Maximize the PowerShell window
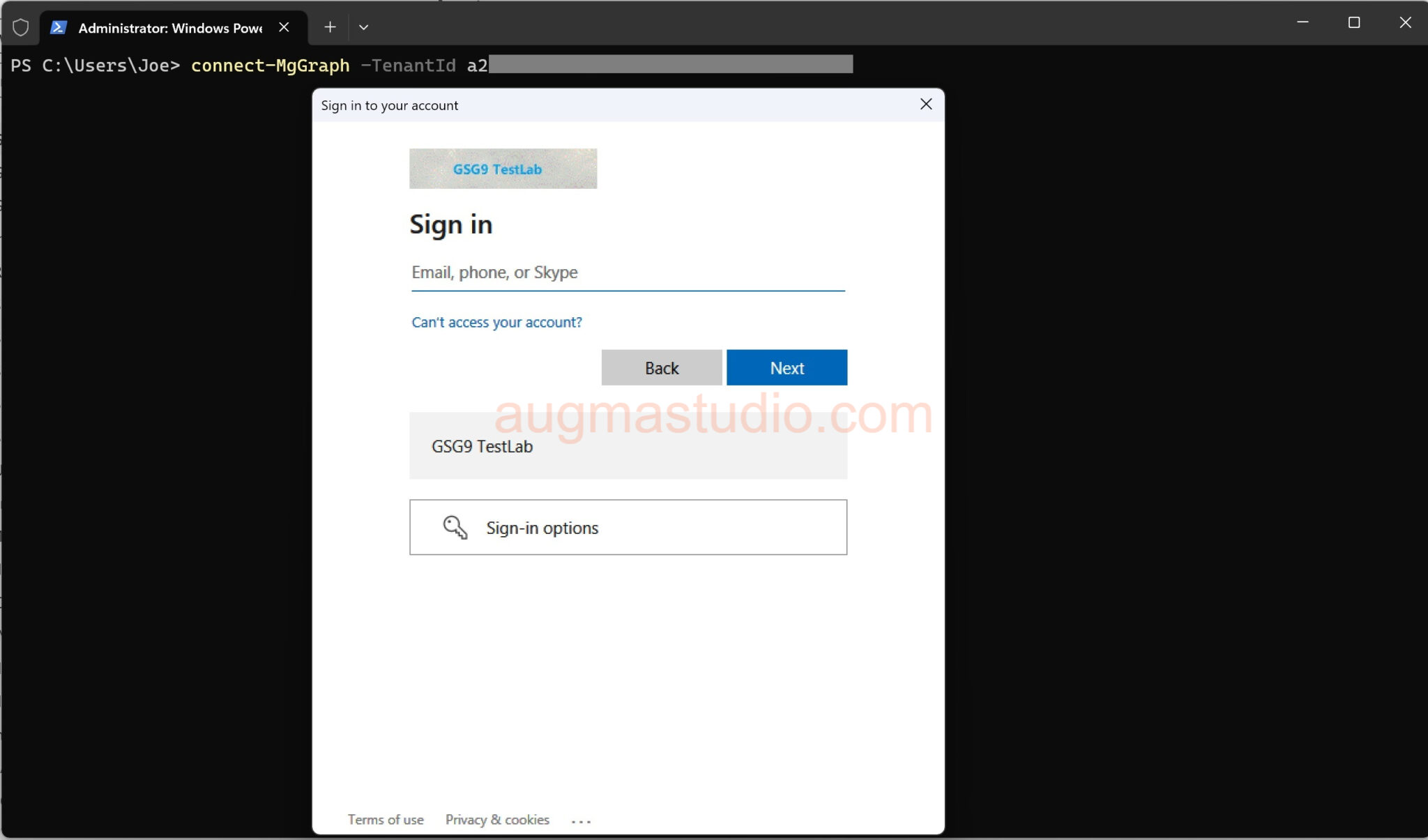Screen dimensions: 1428x840 coord(1353,22)
